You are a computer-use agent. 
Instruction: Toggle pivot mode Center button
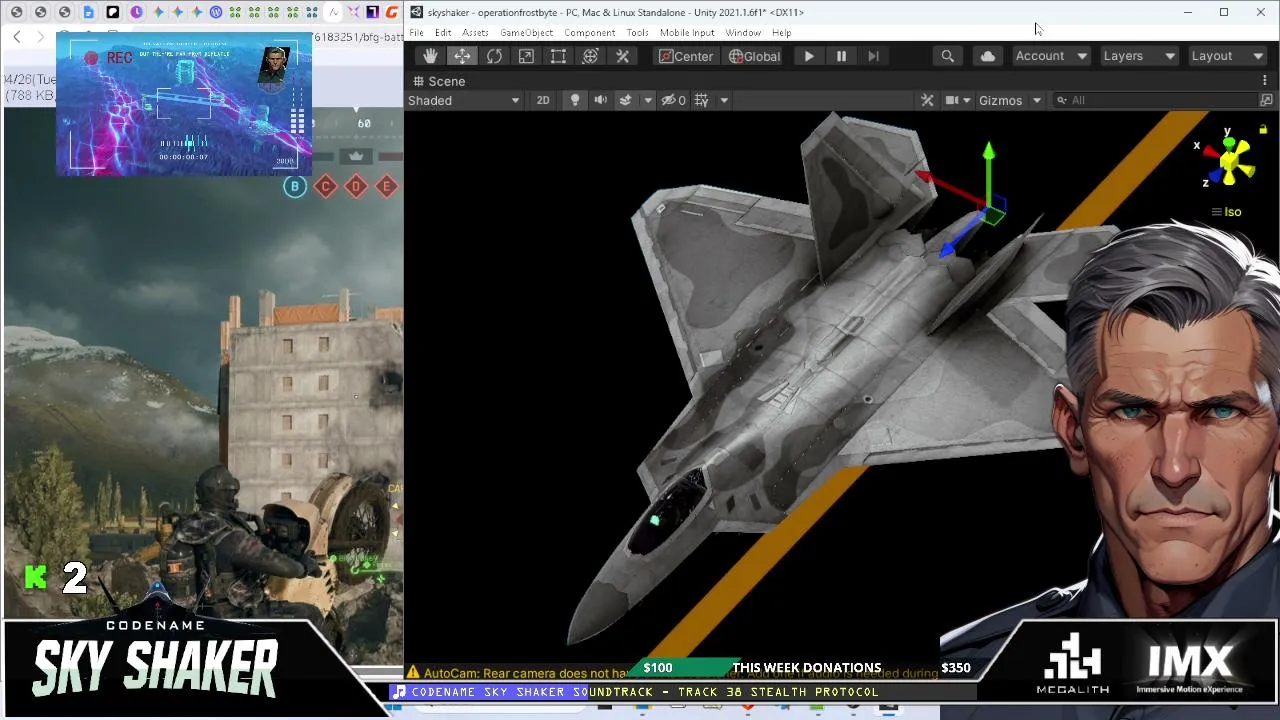pos(686,56)
